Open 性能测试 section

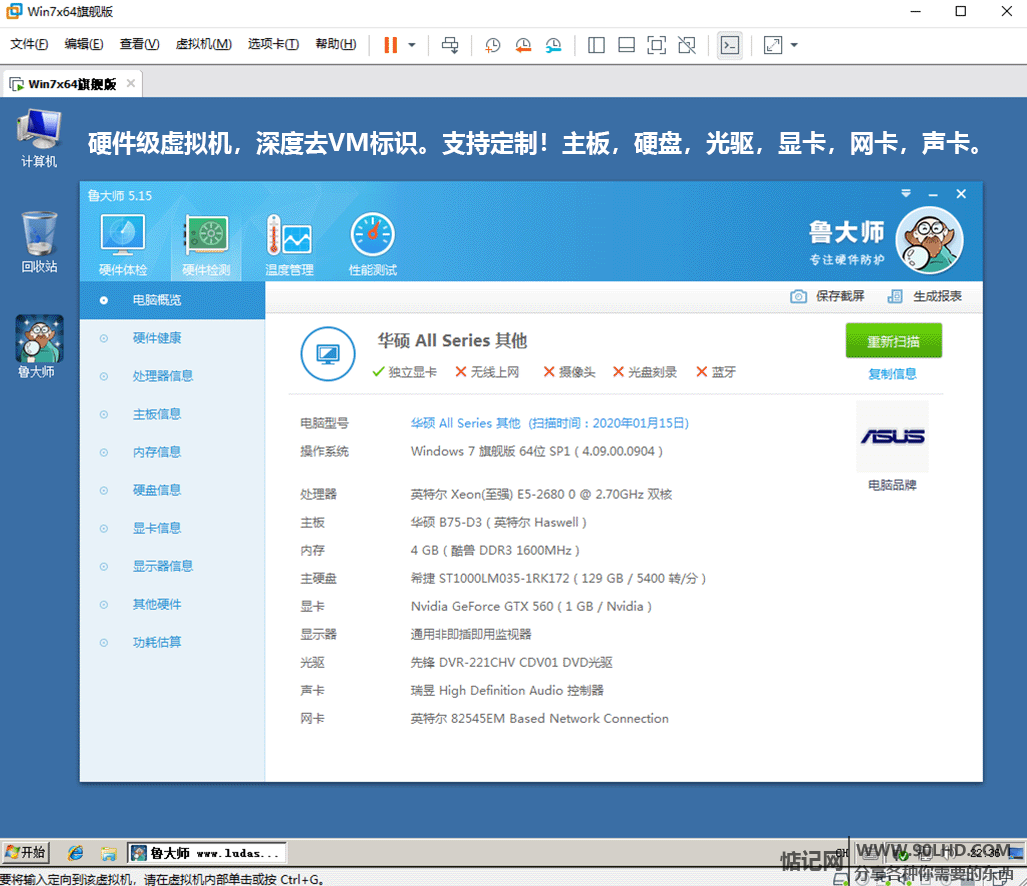pyautogui.click(x=373, y=245)
